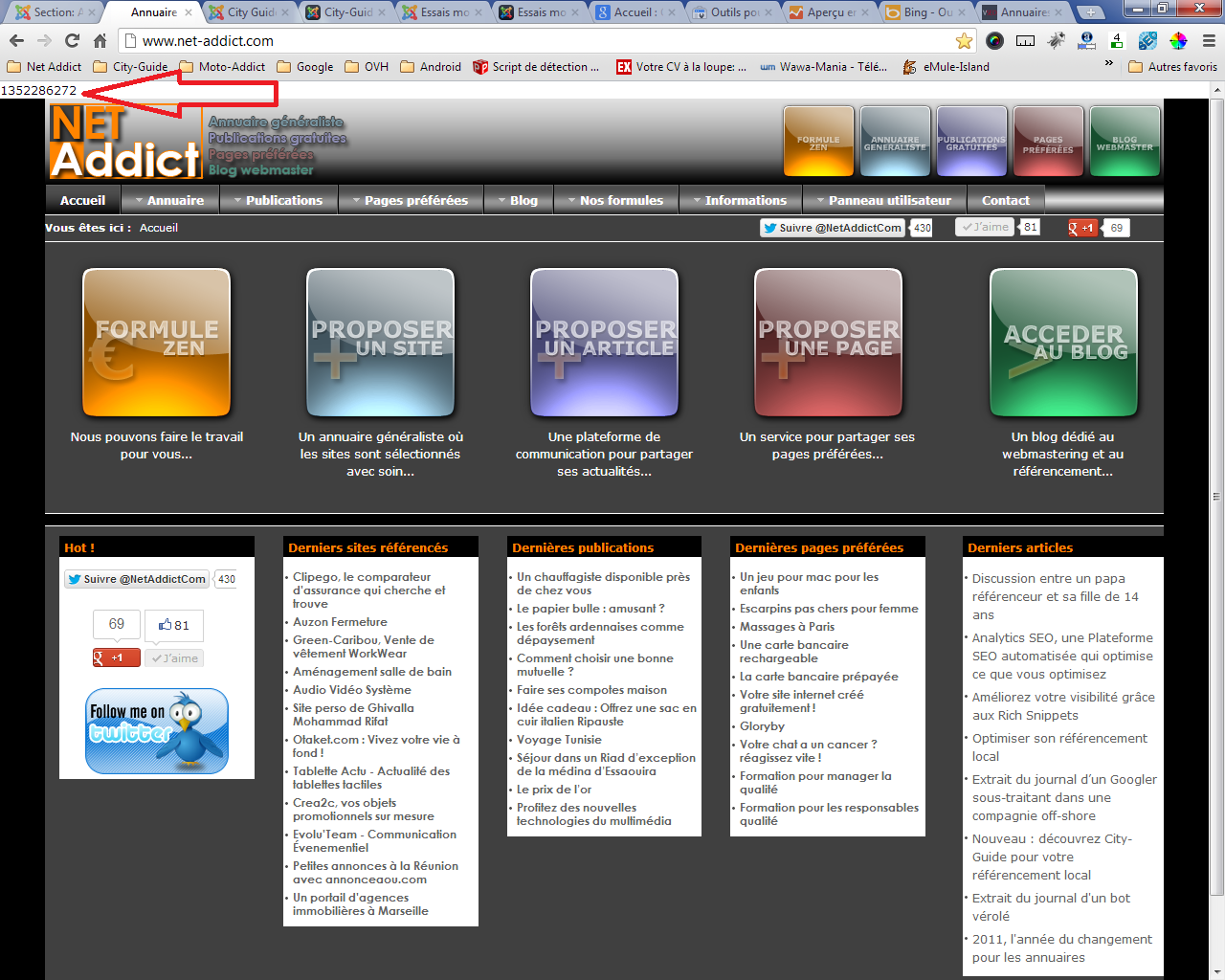Toggle the bookmark star in the address bar
The image size is (1225, 980).
965,40
